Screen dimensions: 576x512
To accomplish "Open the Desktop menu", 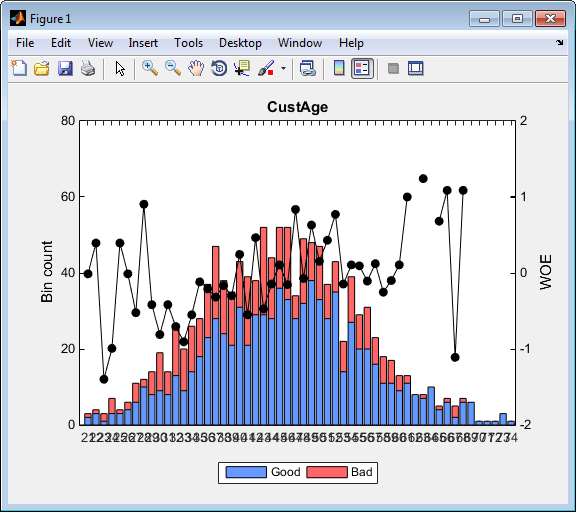I will pos(240,43).
